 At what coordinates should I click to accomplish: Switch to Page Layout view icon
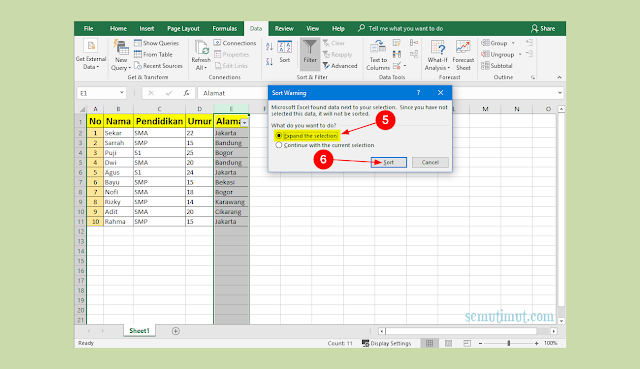point(448,343)
